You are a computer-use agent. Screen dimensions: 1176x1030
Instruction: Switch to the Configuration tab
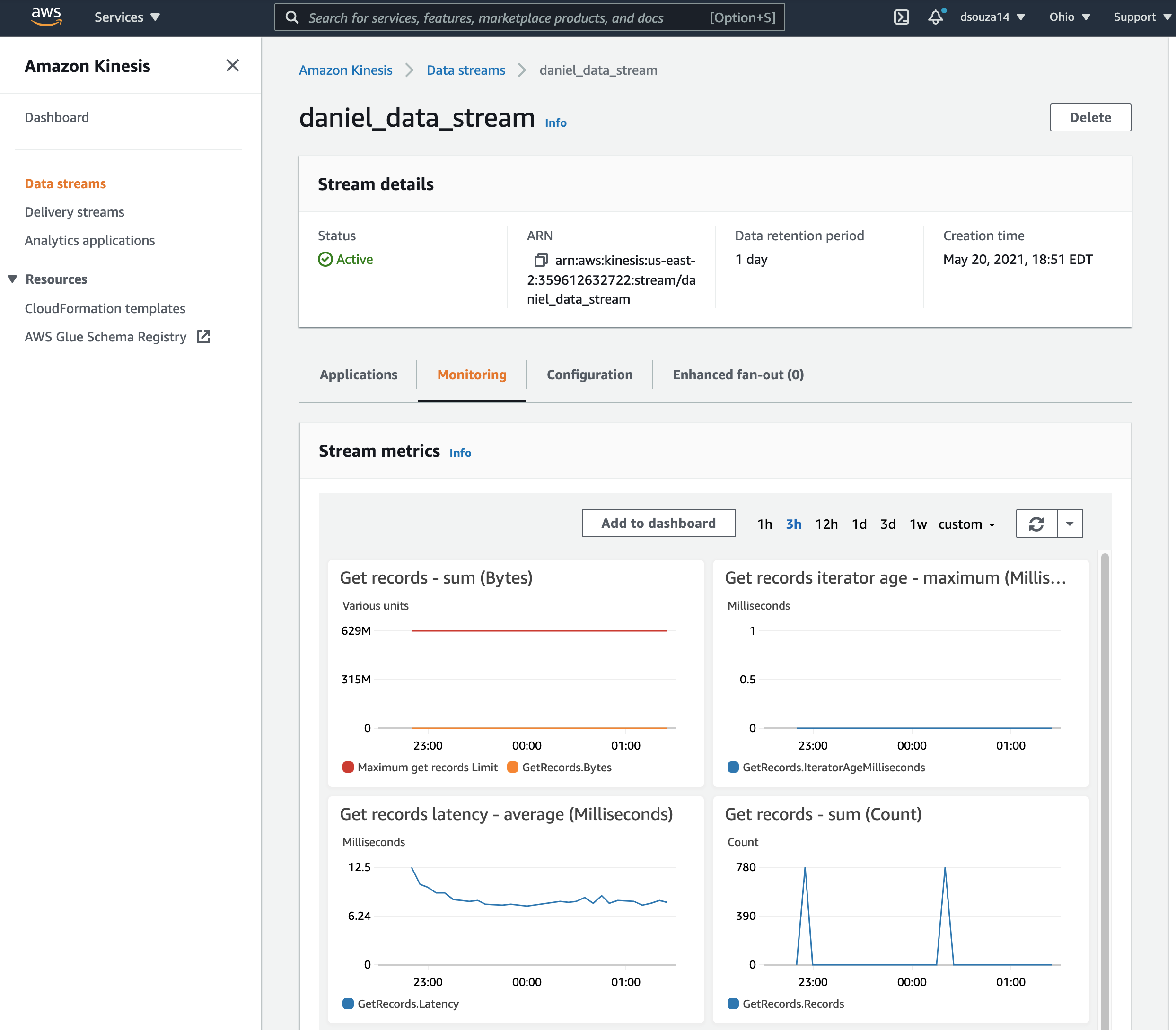(x=589, y=374)
